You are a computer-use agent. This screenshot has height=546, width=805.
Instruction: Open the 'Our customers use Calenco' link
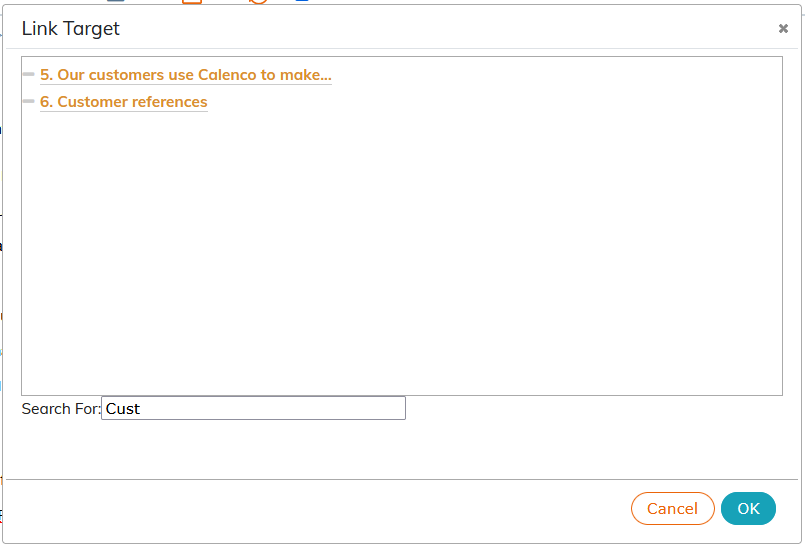tap(186, 75)
